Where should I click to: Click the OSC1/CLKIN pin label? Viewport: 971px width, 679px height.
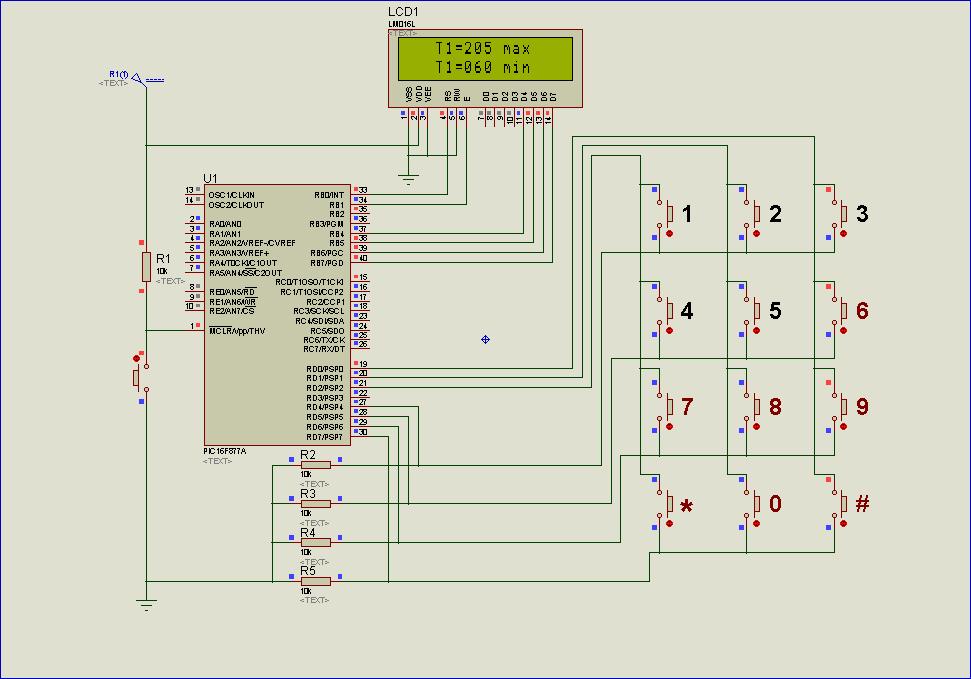click(232, 195)
